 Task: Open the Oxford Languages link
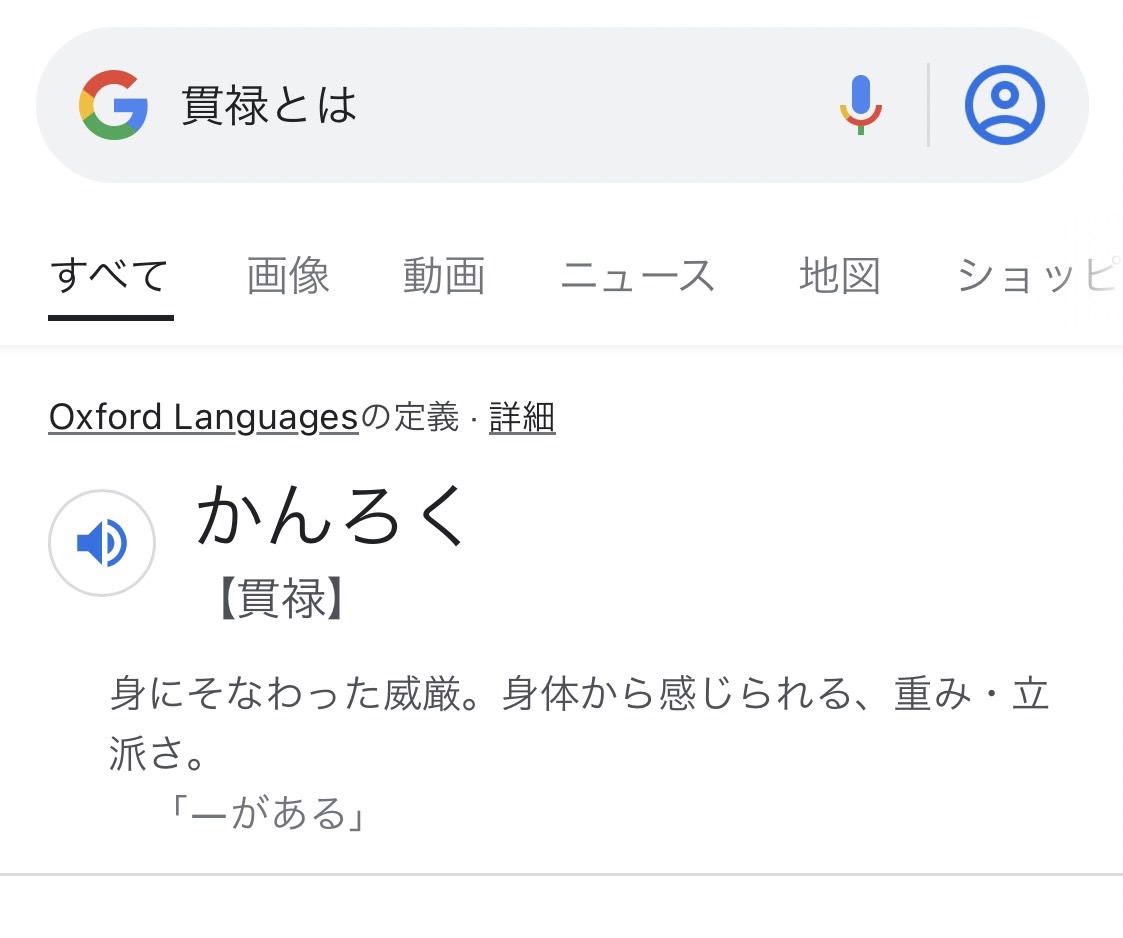pyautogui.click(x=203, y=417)
